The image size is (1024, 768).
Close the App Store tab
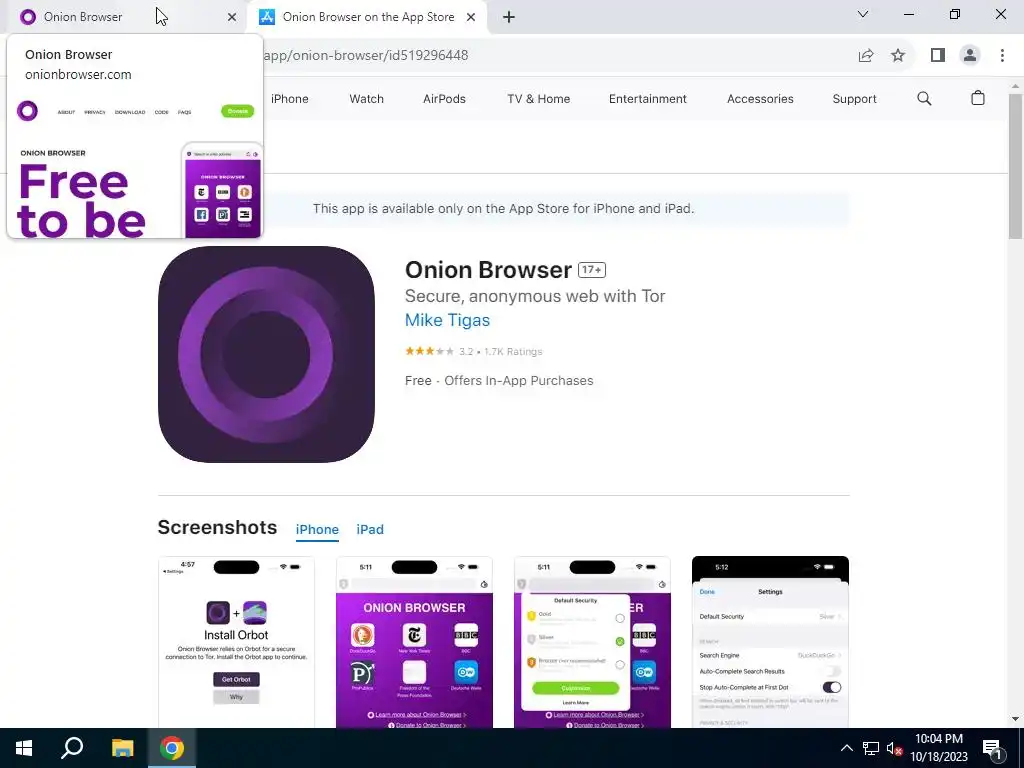pos(471,18)
